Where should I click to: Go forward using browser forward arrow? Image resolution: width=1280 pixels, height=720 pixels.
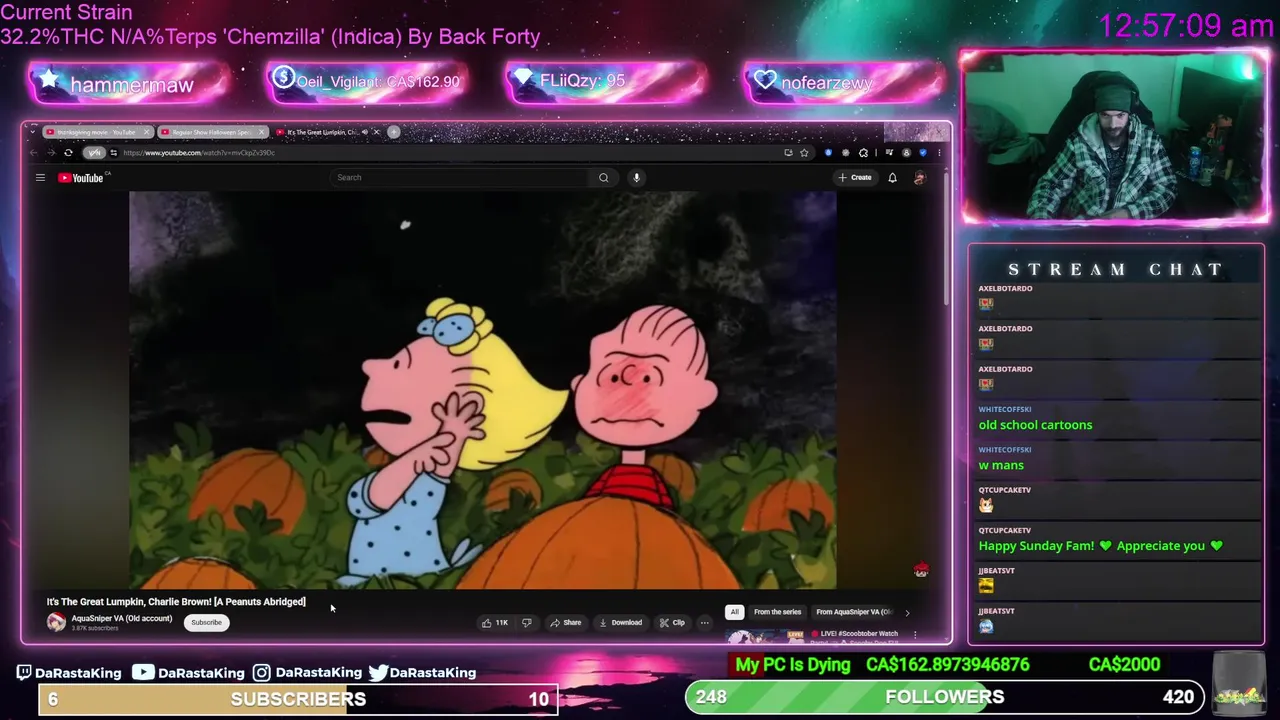pos(51,153)
